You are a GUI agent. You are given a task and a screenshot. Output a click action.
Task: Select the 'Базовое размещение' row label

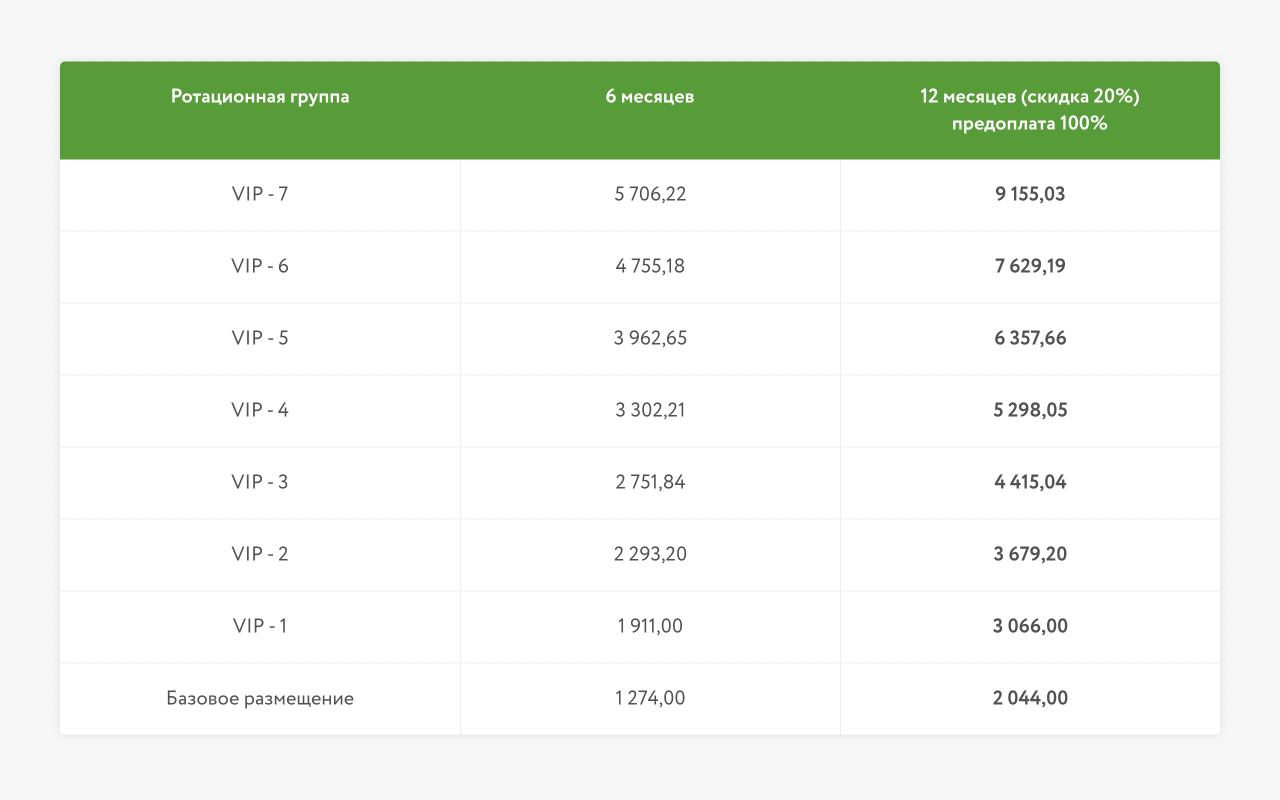pyautogui.click(x=260, y=699)
